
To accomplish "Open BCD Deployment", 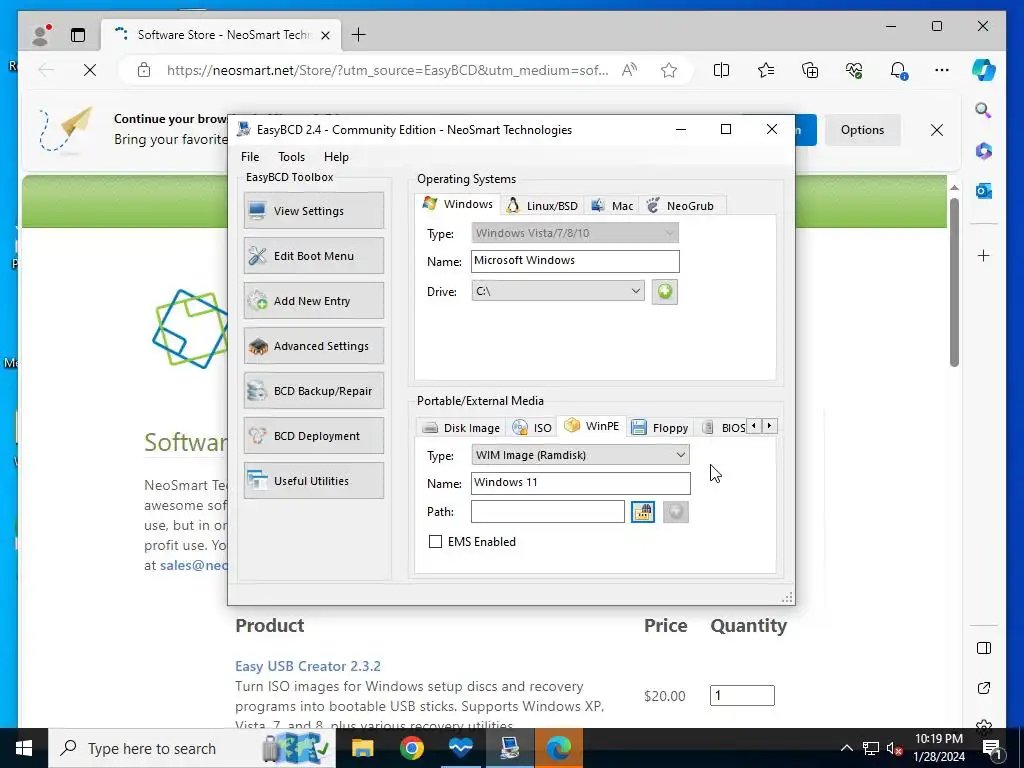I will 313,436.
